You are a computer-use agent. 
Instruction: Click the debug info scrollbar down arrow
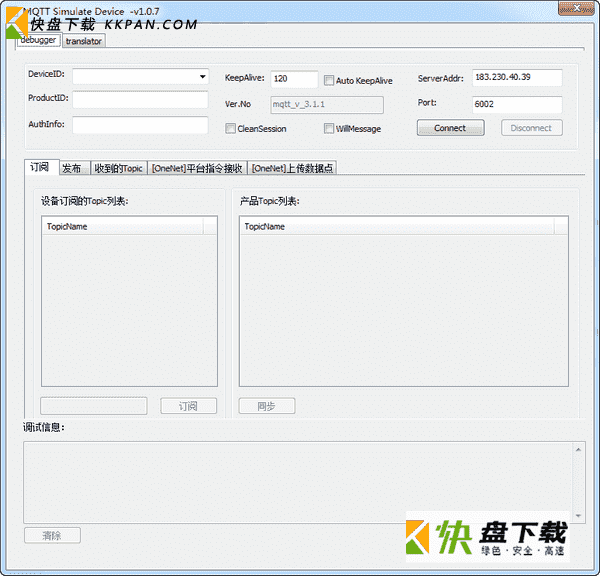point(578,516)
